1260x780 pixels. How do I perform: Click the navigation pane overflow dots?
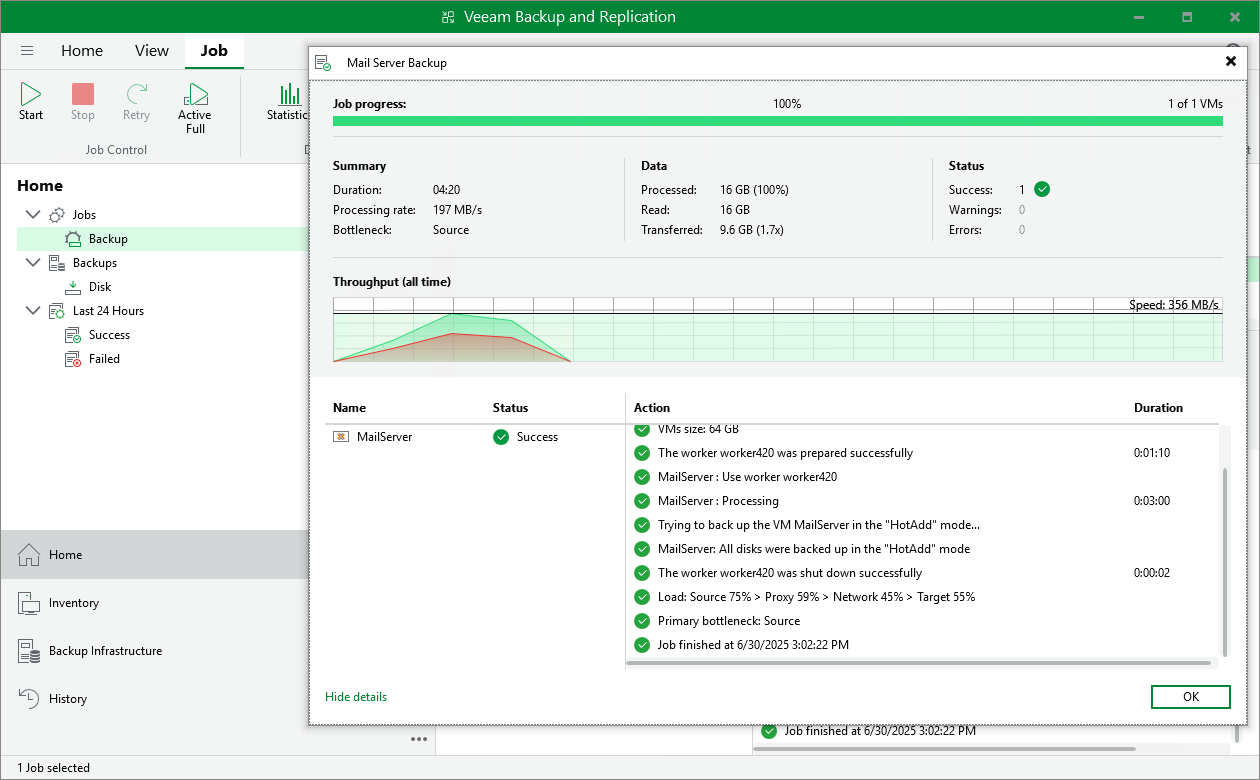click(419, 739)
